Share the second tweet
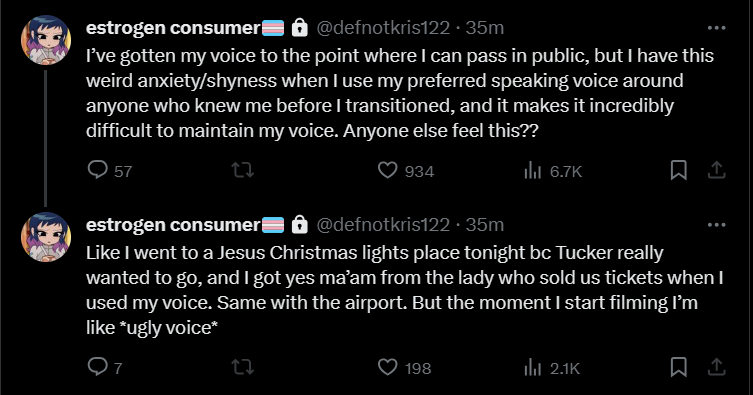The height and width of the screenshot is (395, 753). pyautogui.click(x=717, y=367)
